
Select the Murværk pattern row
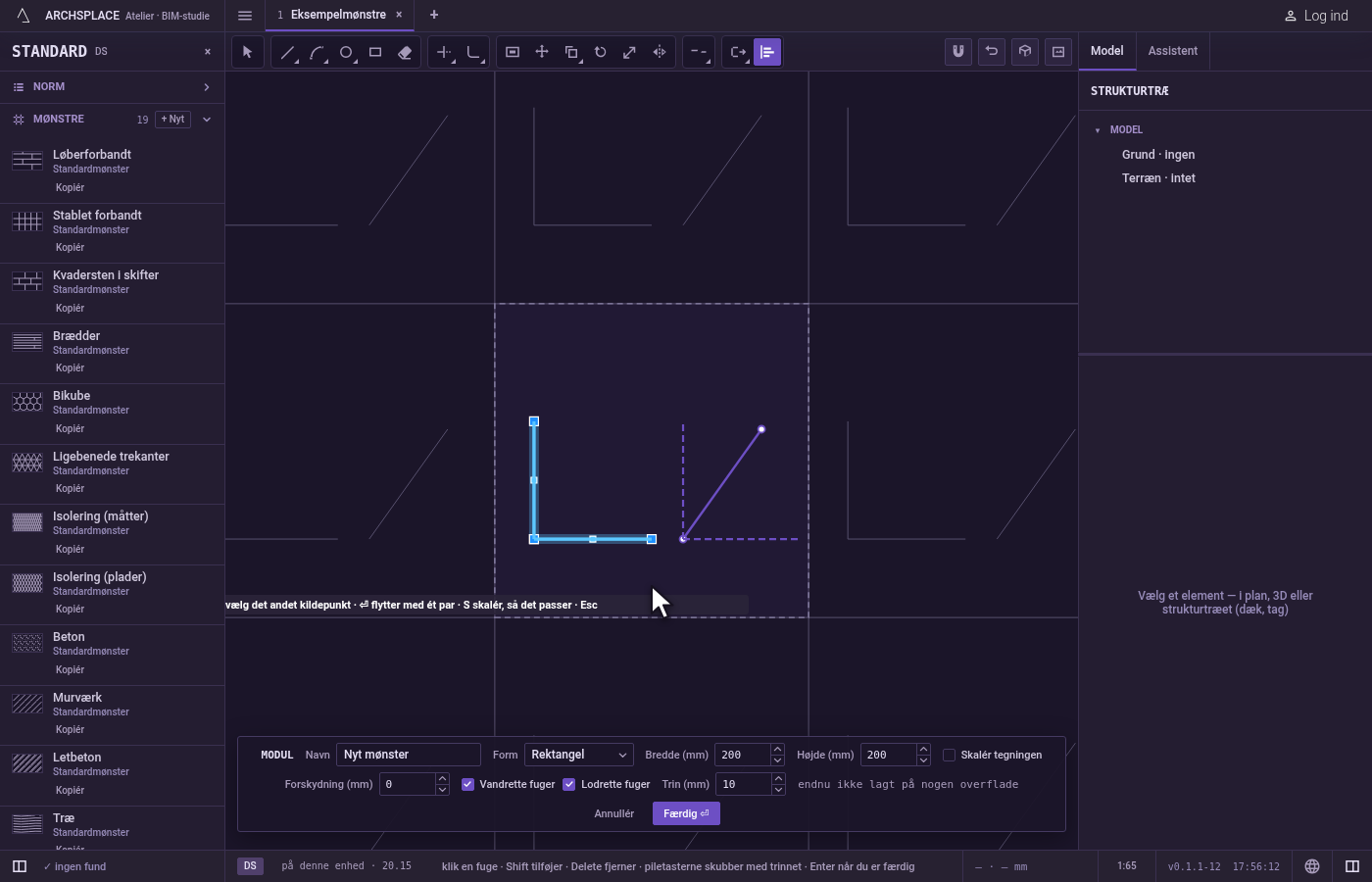tap(113, 714)
